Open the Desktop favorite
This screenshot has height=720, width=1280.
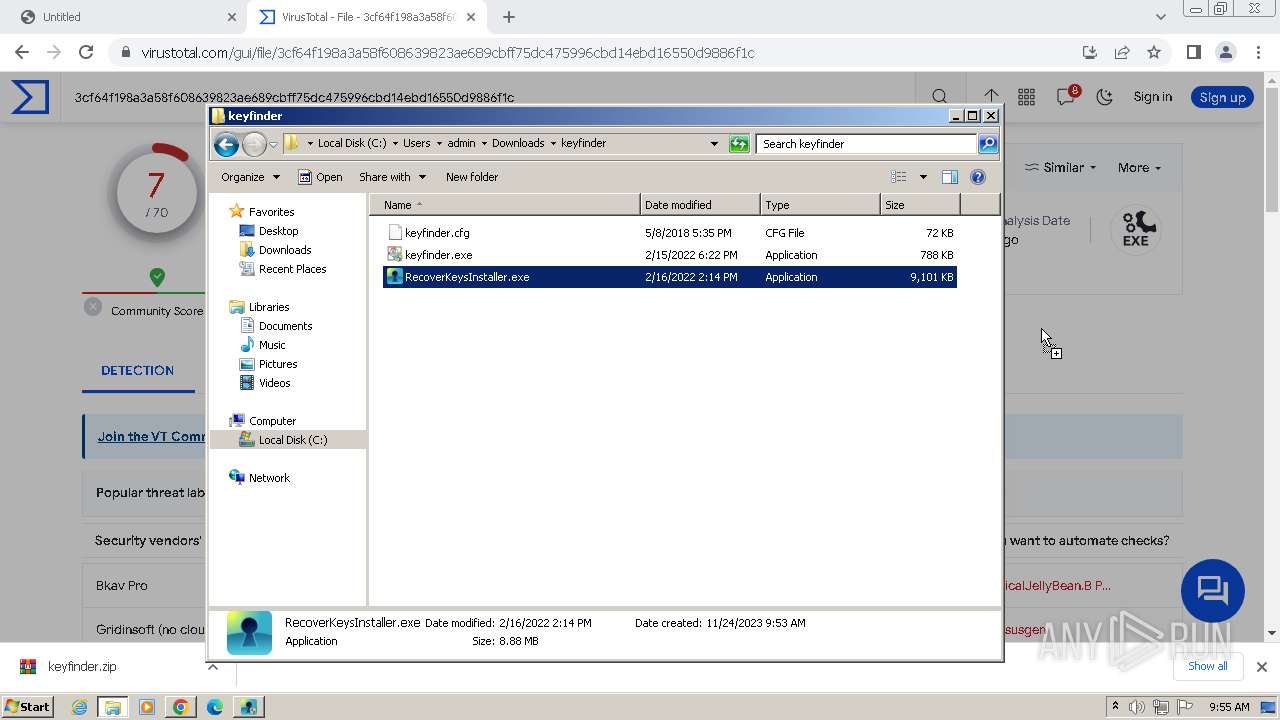point(278,231)
